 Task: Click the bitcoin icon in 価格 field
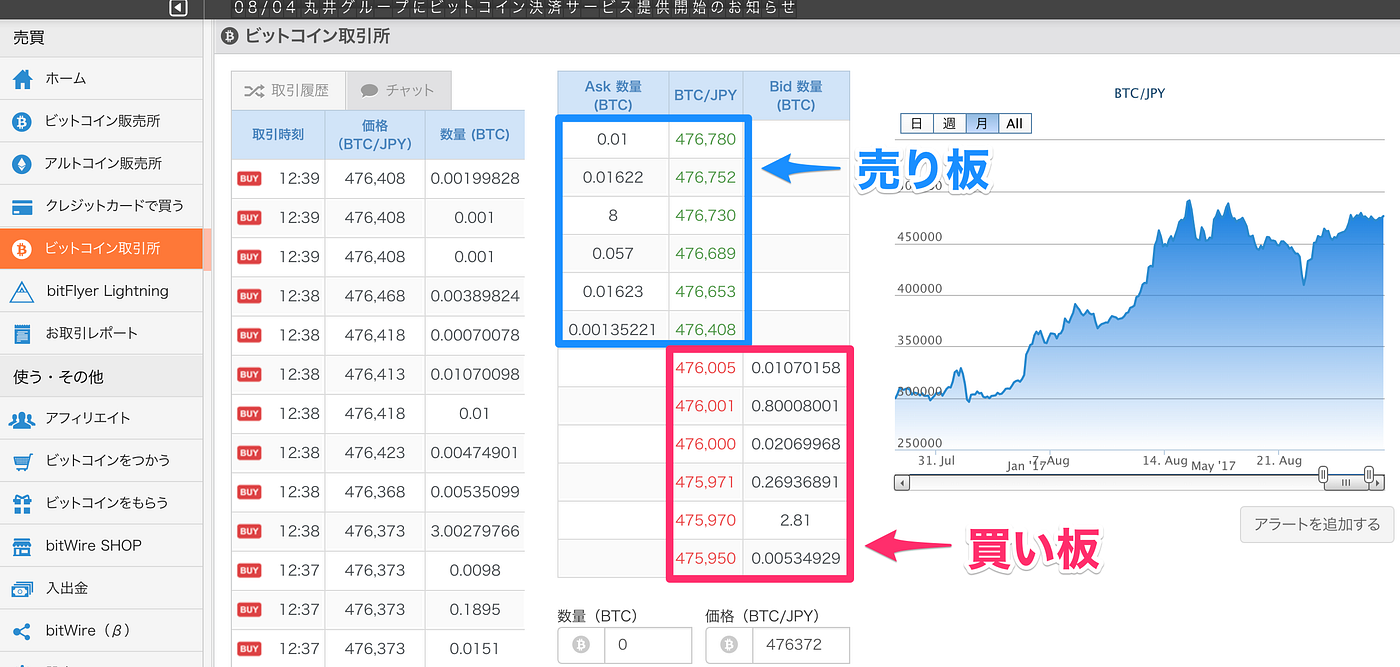coord(729,645)
